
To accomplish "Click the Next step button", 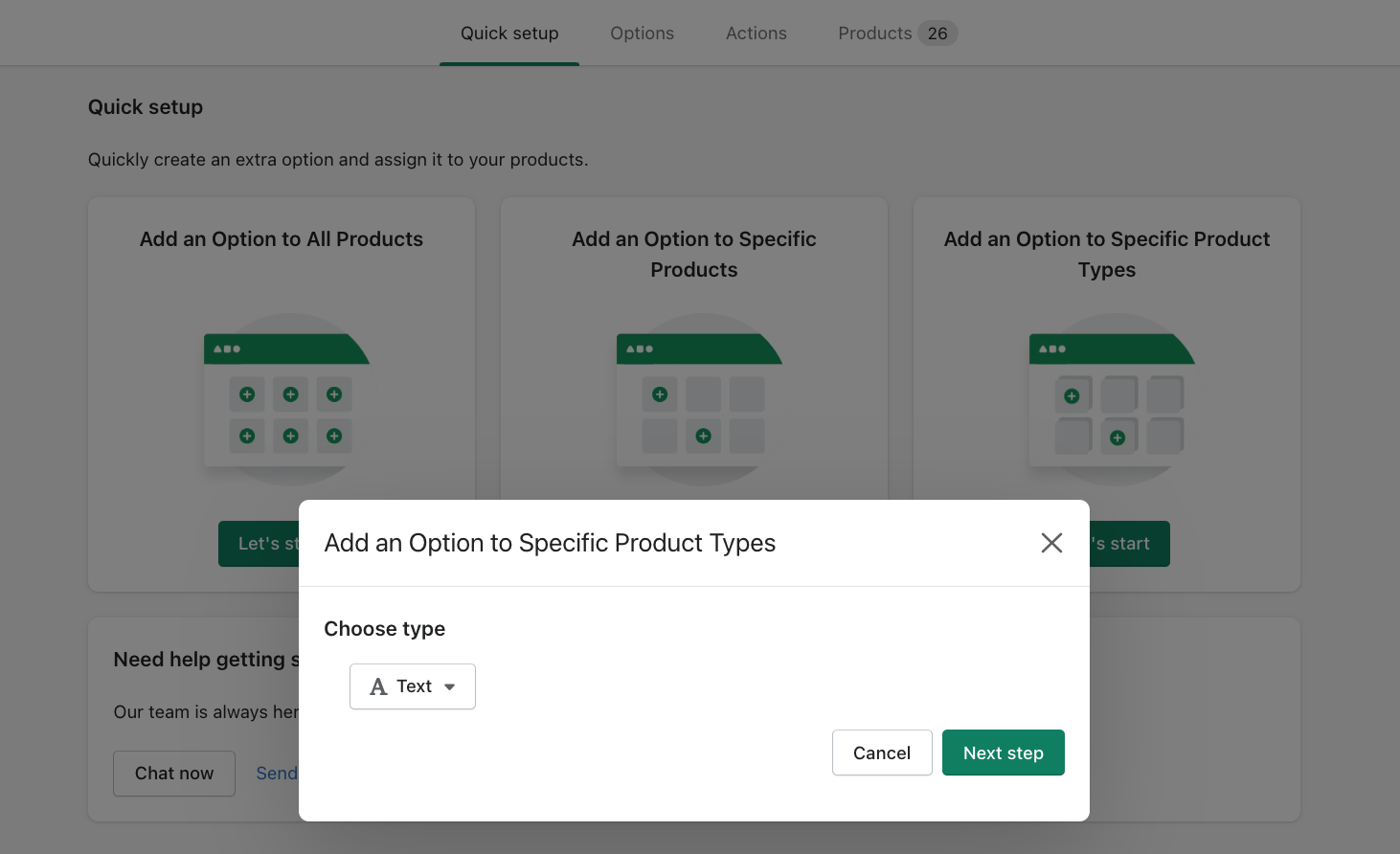I will click(x=1004, y=753).
